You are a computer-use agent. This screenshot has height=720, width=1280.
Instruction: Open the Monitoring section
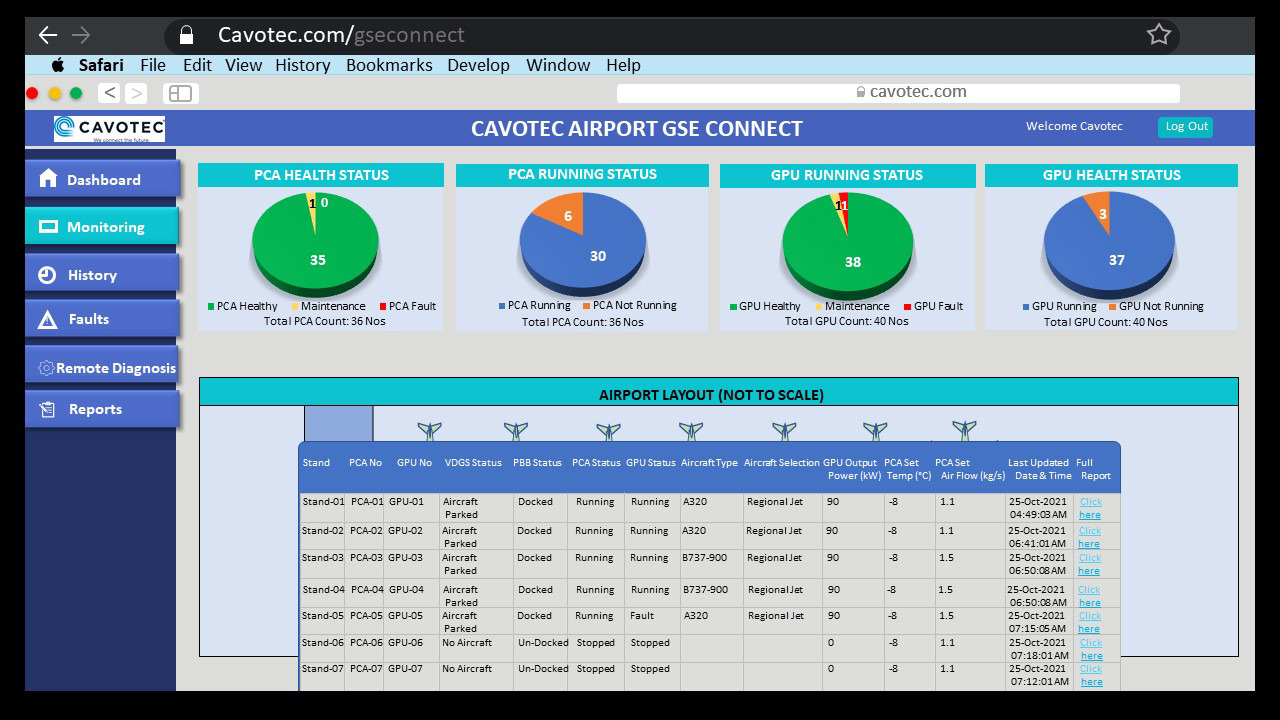tap(102, 227)
